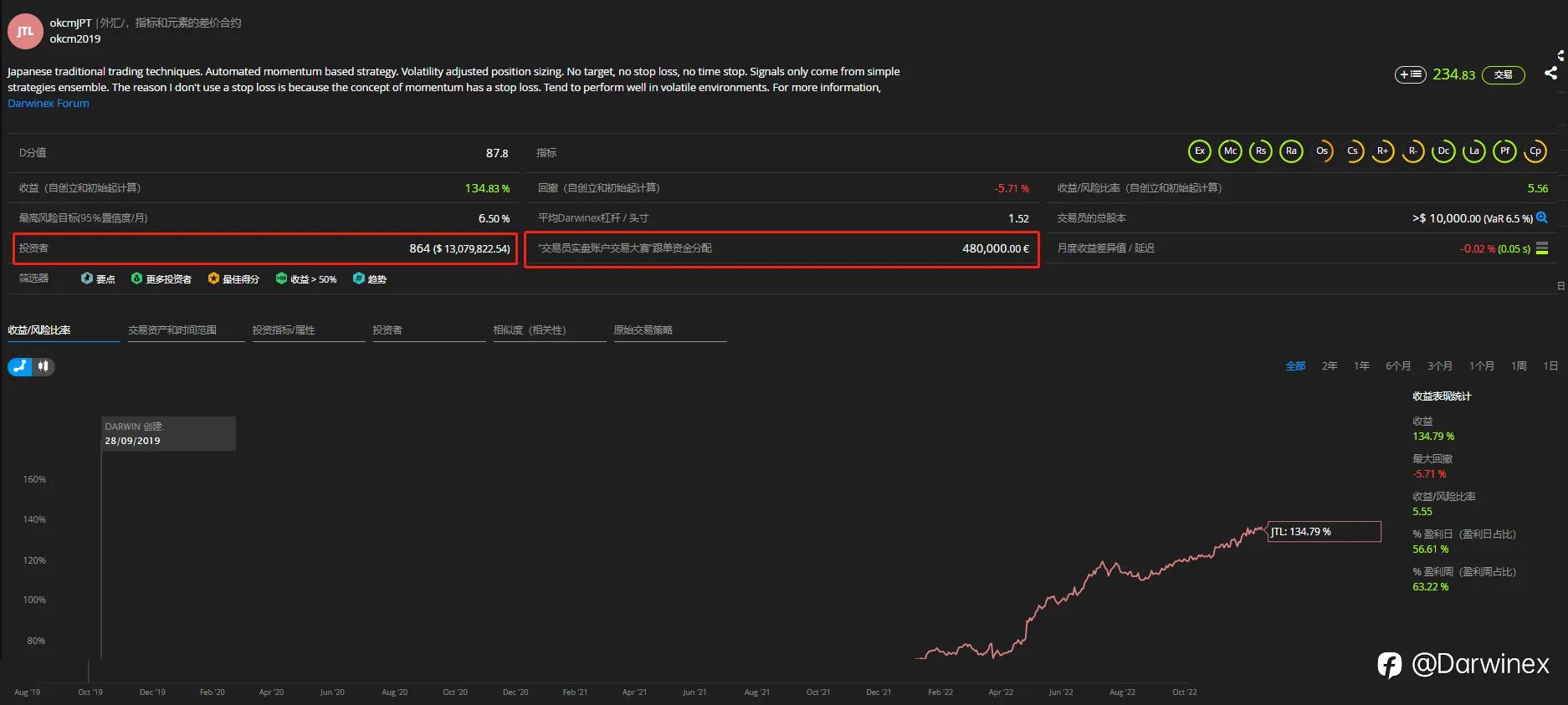Open the Darwinex Forum link
The width and height of the screenshot is (1568, 705).
[x=49, y=104]
